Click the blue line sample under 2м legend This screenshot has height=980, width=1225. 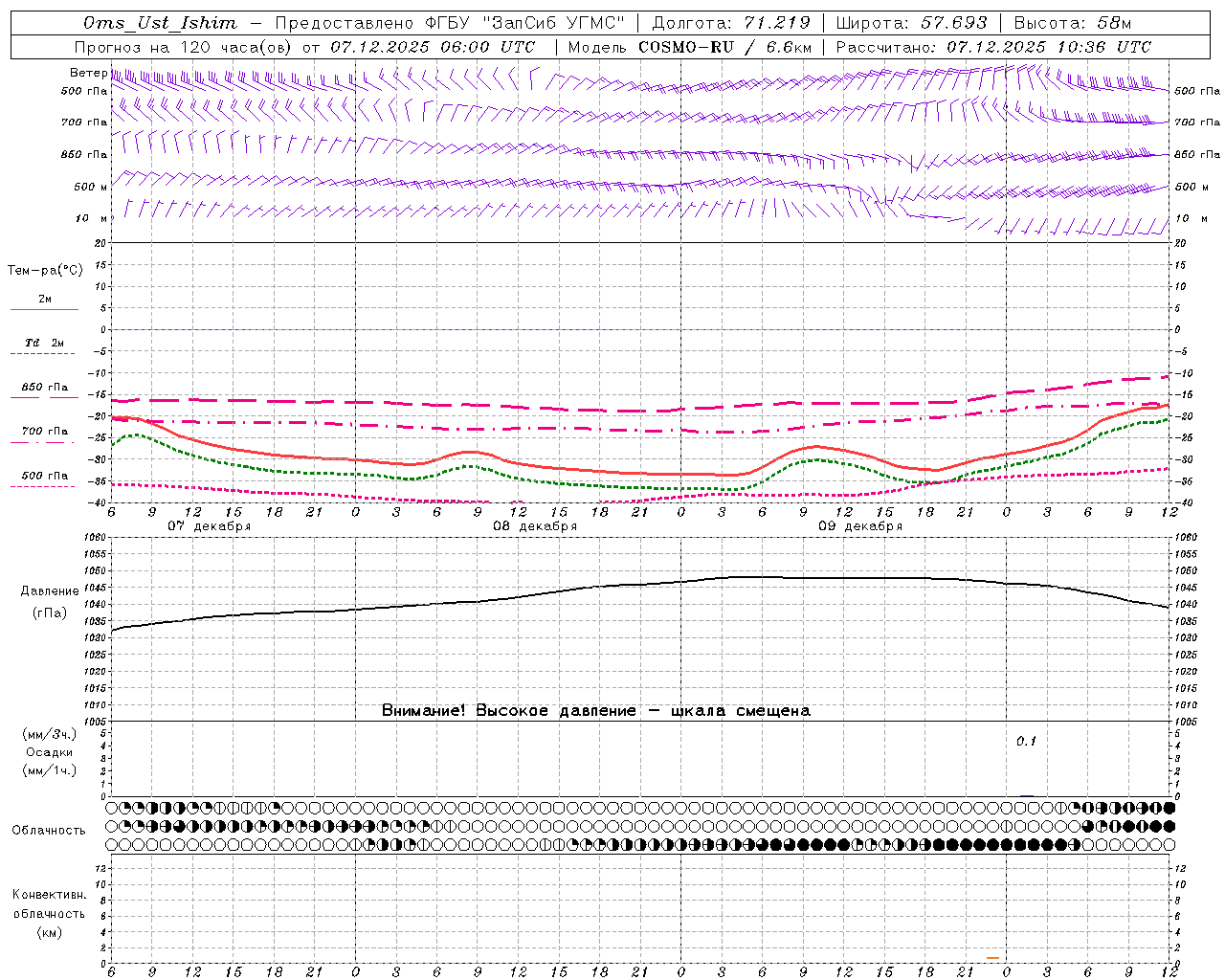pyautogui.click(x=44, y=310)
